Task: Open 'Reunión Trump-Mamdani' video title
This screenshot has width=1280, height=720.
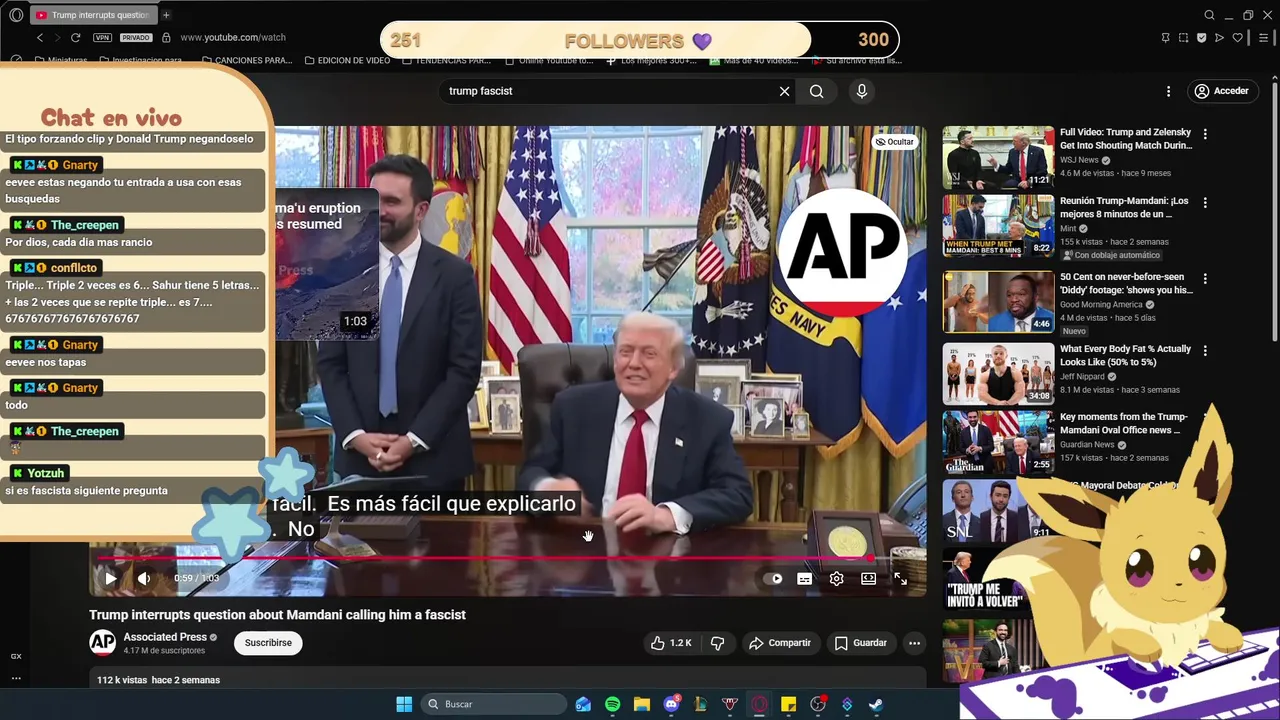Action: (1124, 207)
